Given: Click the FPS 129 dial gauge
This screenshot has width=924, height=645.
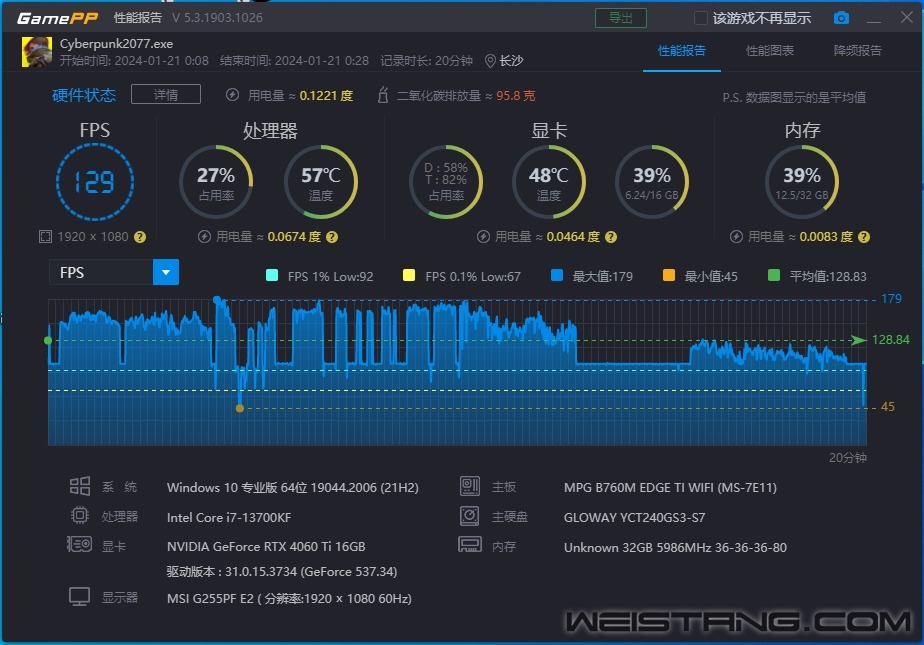Looking at the screenshot, I should (x=95, y=182).
